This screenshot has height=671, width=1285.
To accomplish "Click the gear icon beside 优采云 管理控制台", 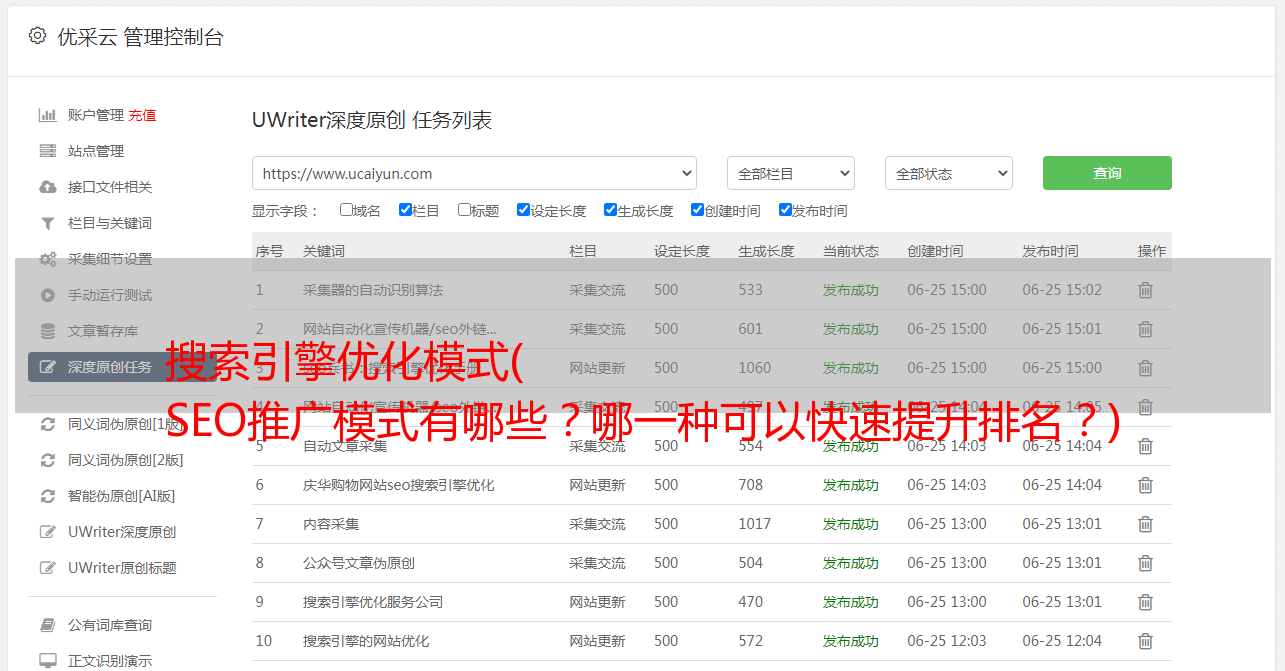I will [x=37, y=36].
